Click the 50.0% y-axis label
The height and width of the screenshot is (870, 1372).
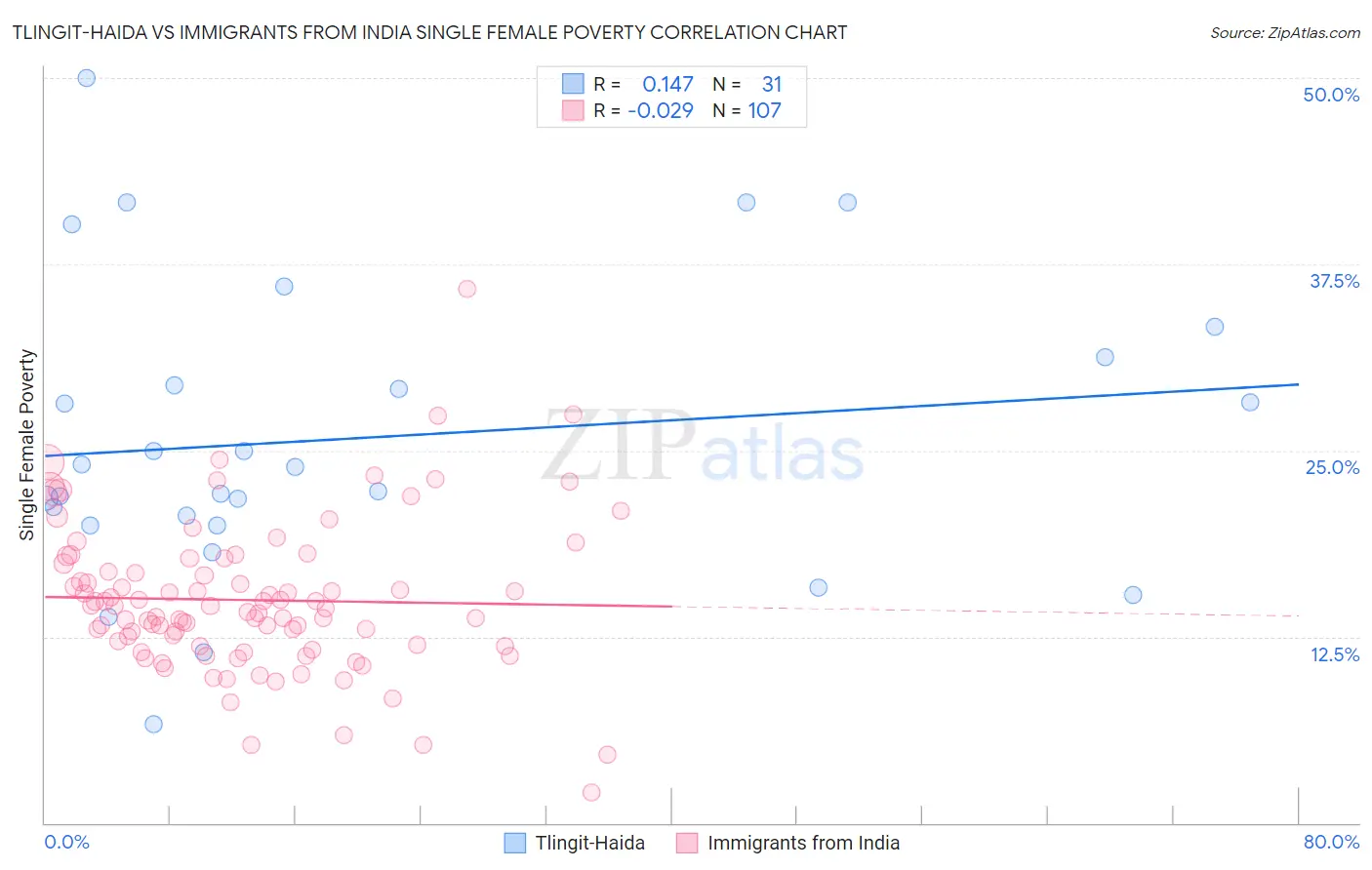(1331, 95)
